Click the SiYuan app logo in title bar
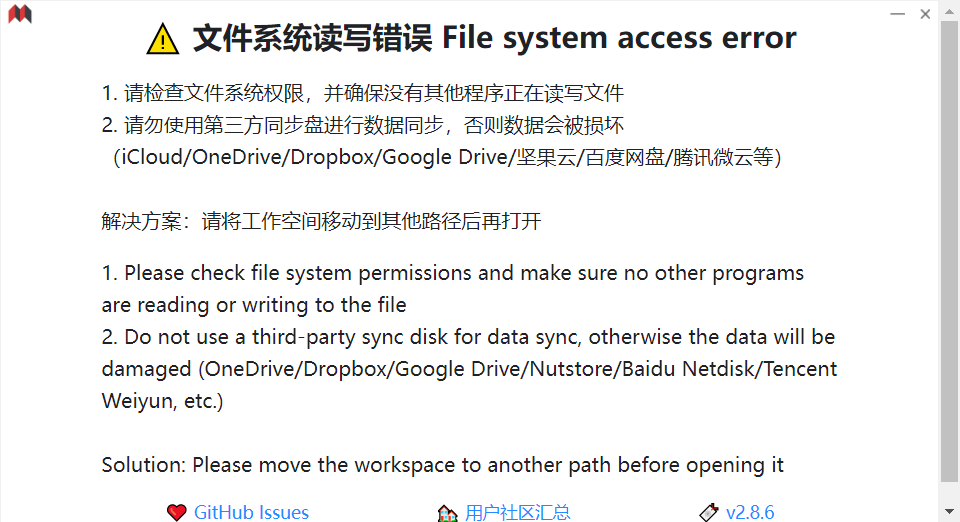This screenshot has width=960, height=522. click(20, 14)
